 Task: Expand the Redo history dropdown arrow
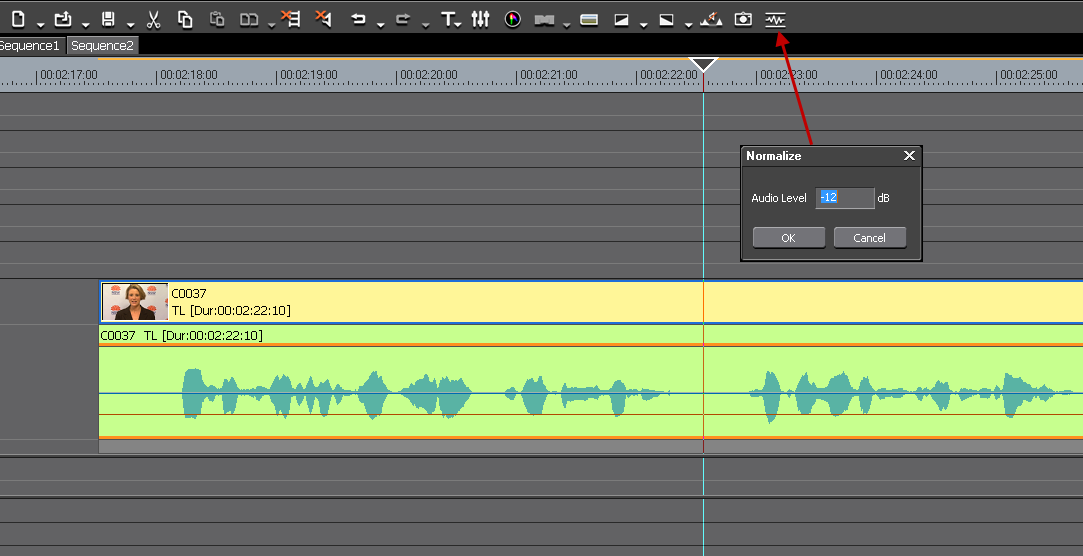pos(425,25)
